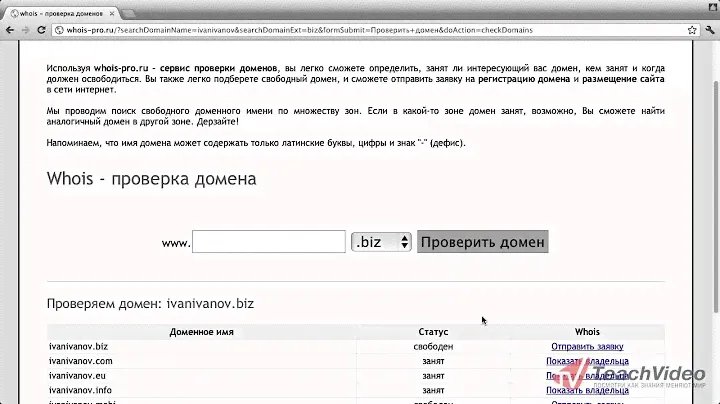Click the browser Back arrow button
The height and width of the screenshot is (404, 720).
(x=10, y=31)
